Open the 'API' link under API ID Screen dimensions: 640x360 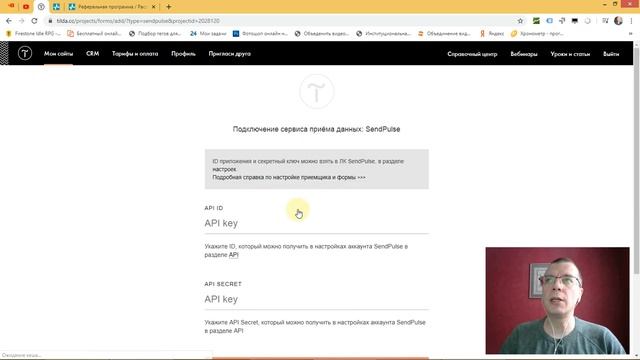point(233,255)
